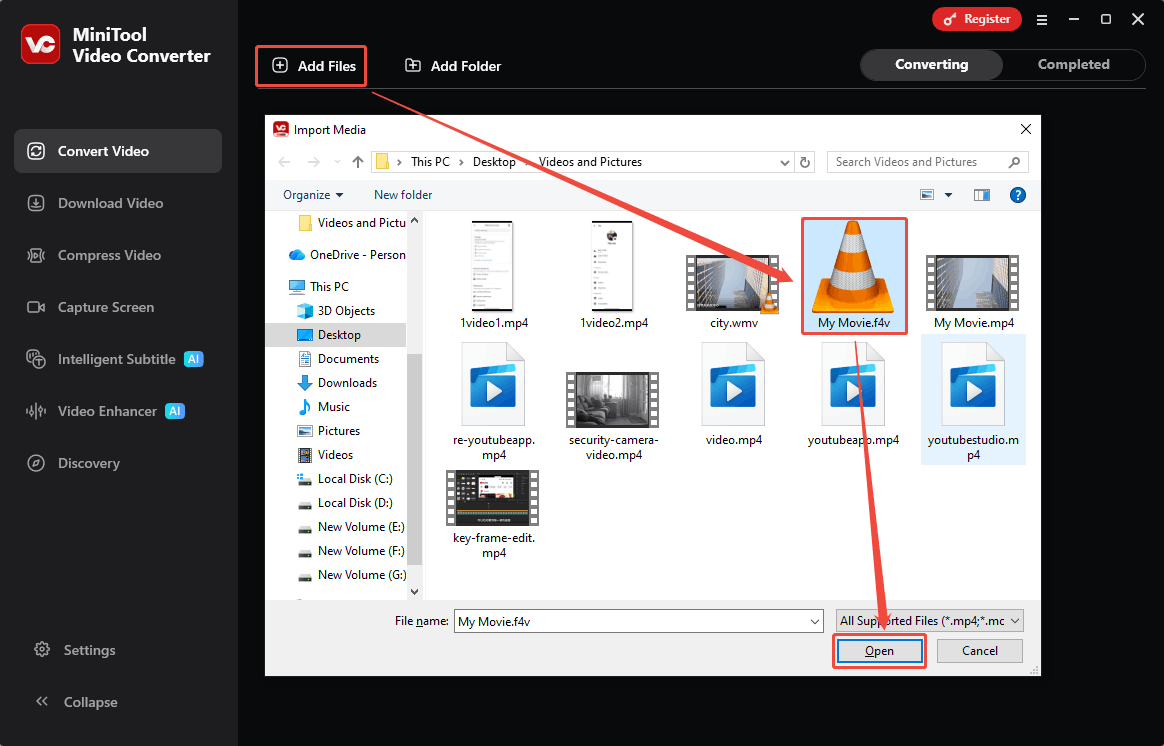Change the file view layout icon
The width and height of the screenshot is (1164, 746).
pos(926,195)
